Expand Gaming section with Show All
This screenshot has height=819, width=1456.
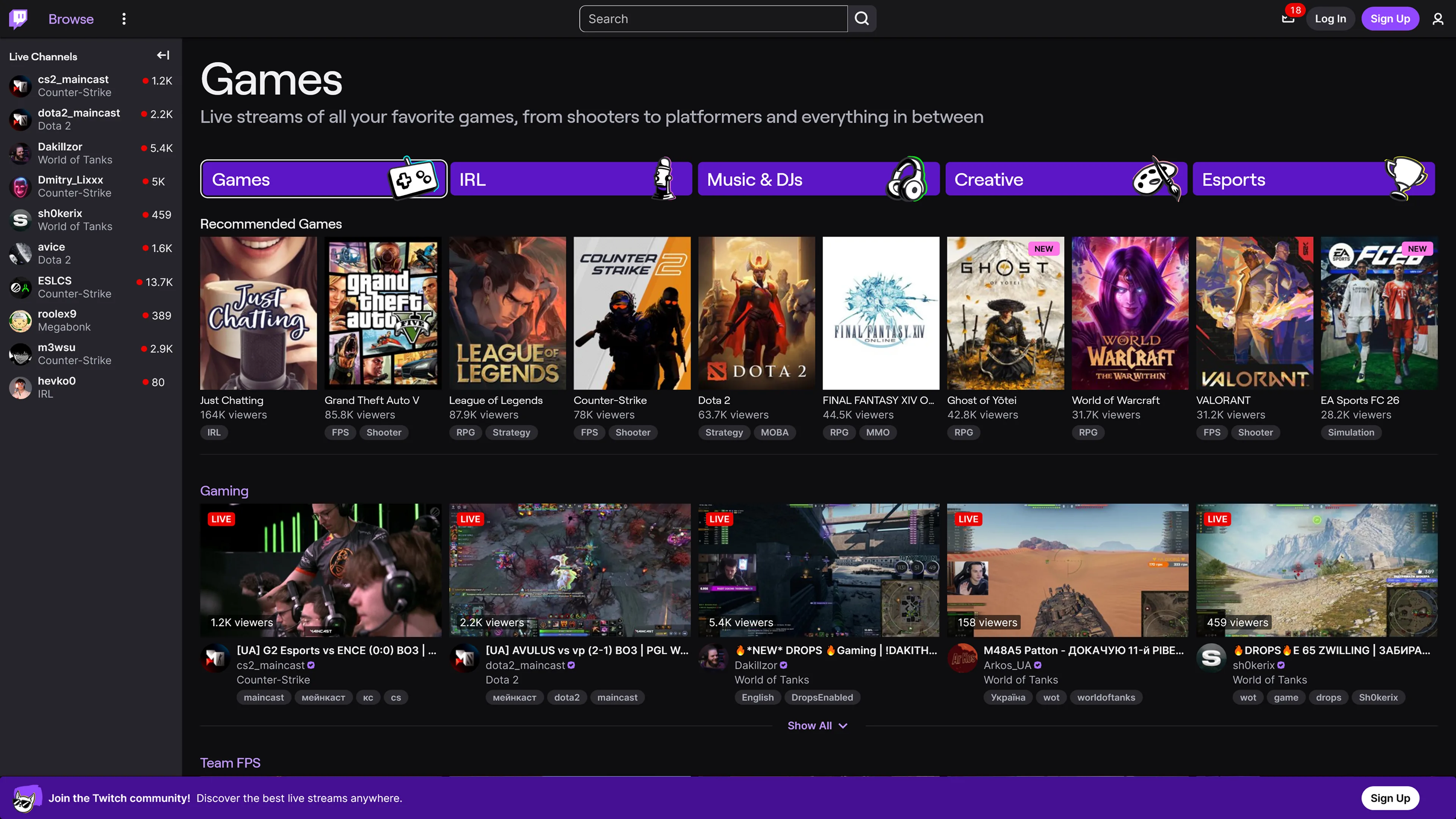pyautogui.click(x=817, y=725)
